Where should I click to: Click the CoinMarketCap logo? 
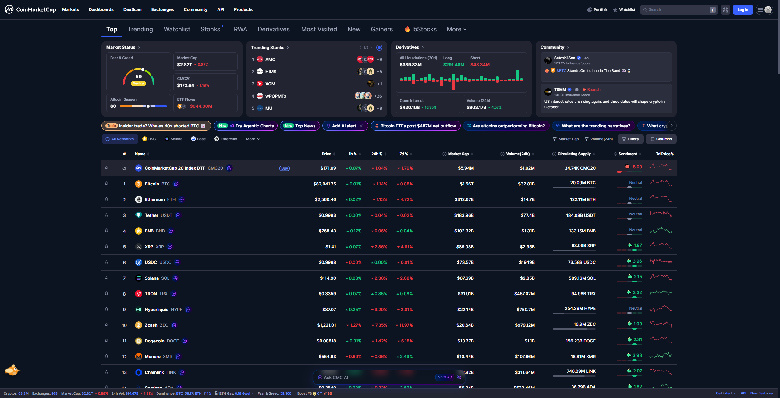click(x=29, y=9)
